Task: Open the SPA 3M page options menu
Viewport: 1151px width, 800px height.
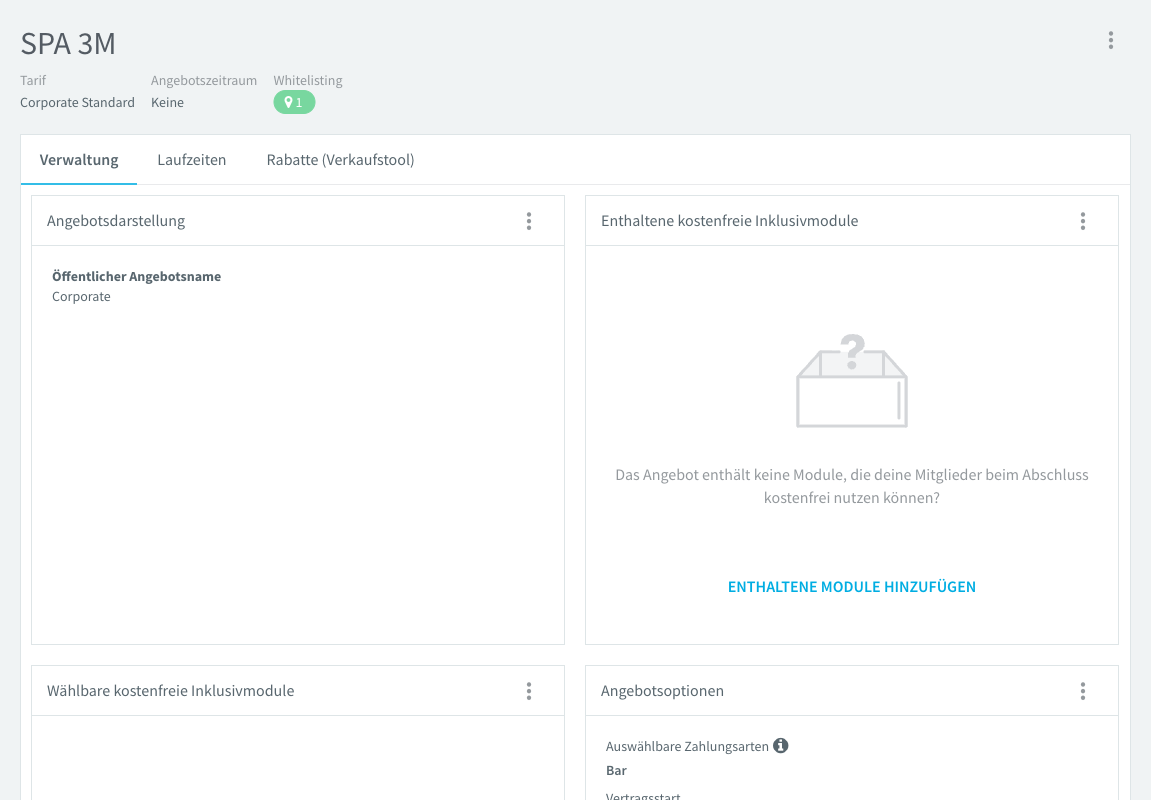Action: (x=1111, y=40)
